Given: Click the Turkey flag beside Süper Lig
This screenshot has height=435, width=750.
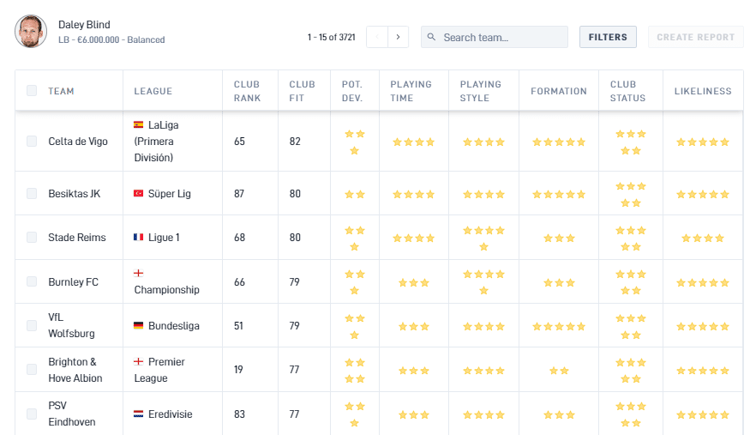Looking at the screenshot, I should (138, 193).
